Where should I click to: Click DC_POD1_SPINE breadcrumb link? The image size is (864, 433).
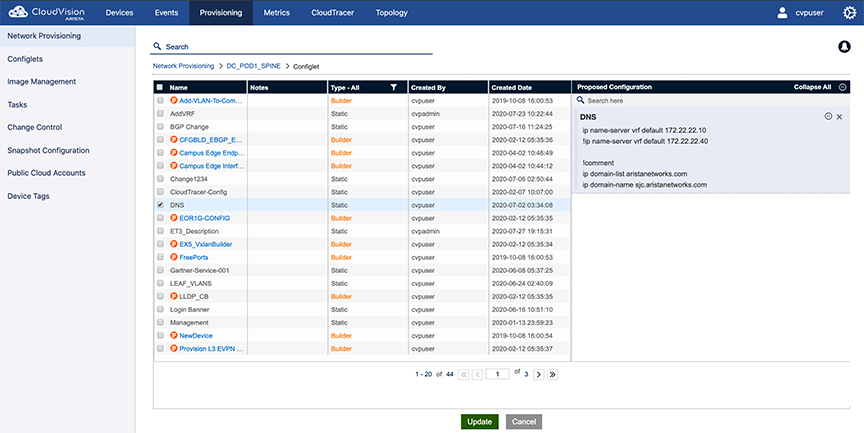point(253,66)
